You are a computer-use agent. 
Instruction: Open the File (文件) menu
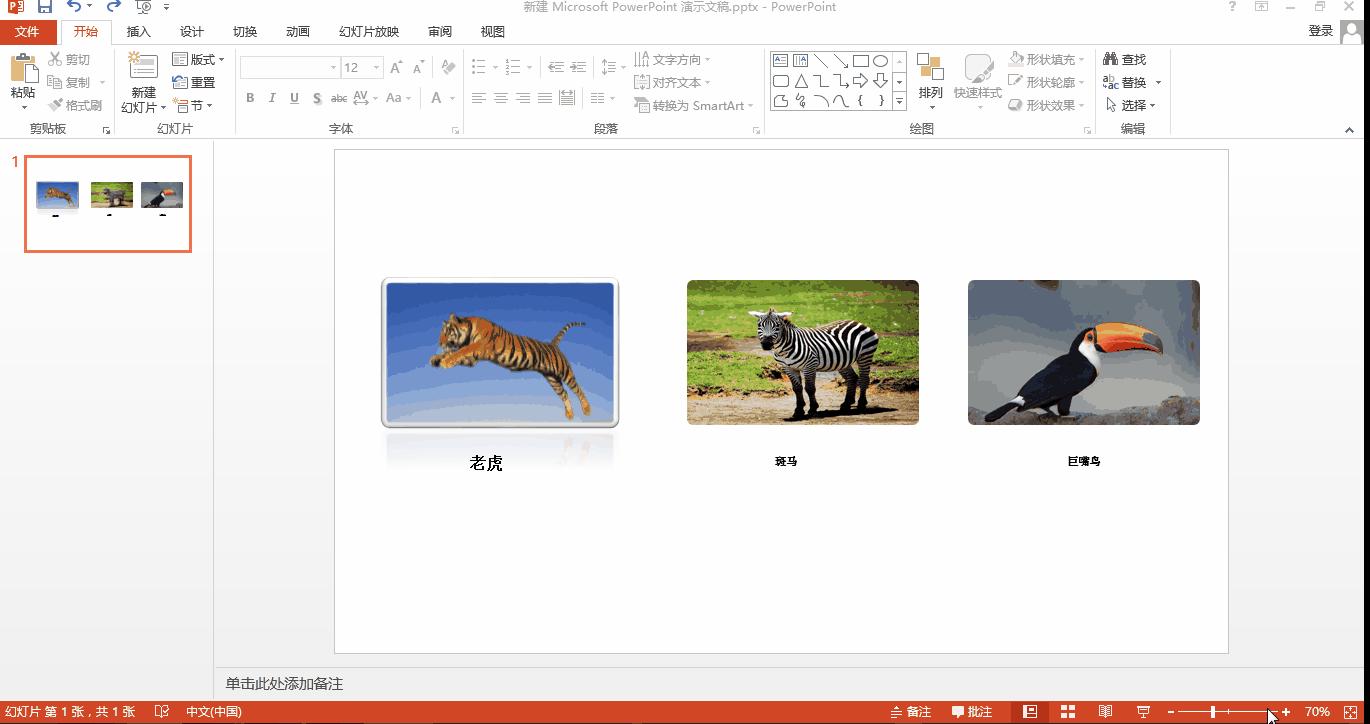point(27,32)
